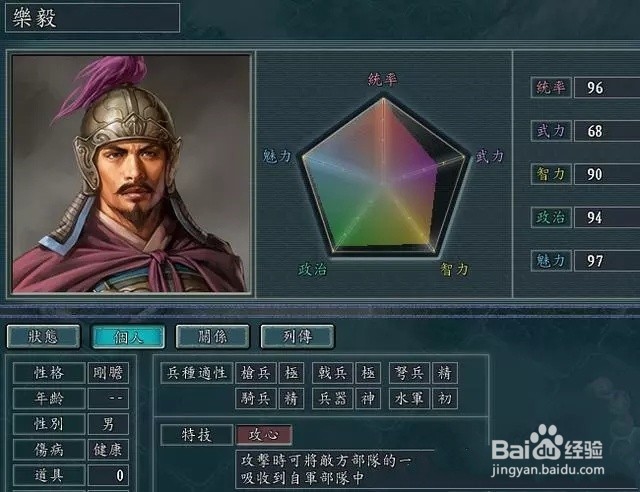Select the 戟兵 troop aptitude cell
Image resolution: width=640 pixels, height=492 pixels.
tap(333, 373)
